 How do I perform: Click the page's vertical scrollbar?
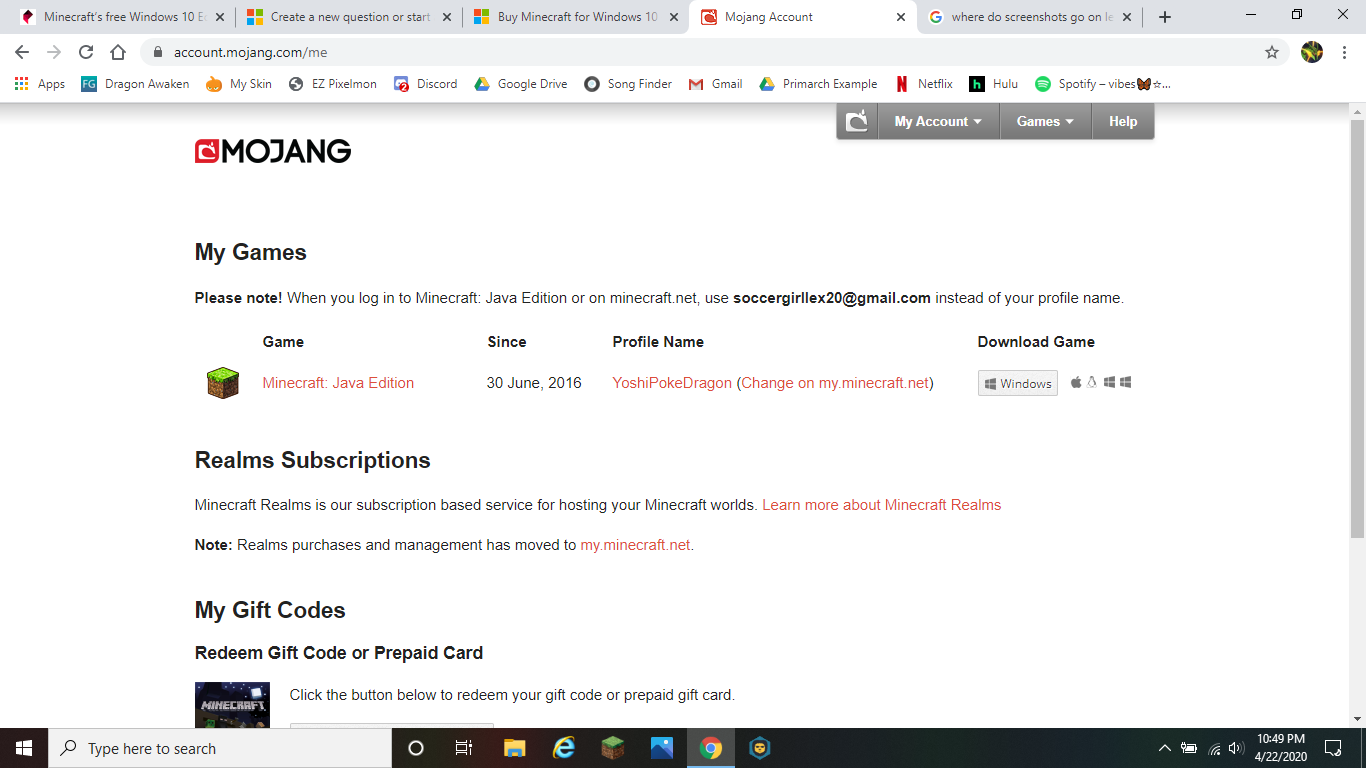[x=1357, y=330]
